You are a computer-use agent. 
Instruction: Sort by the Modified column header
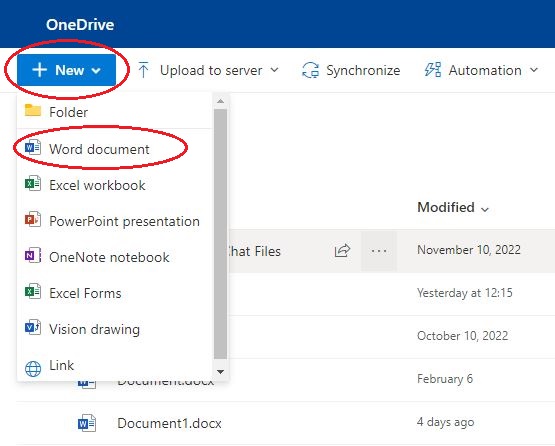click(x=453, y=207)
